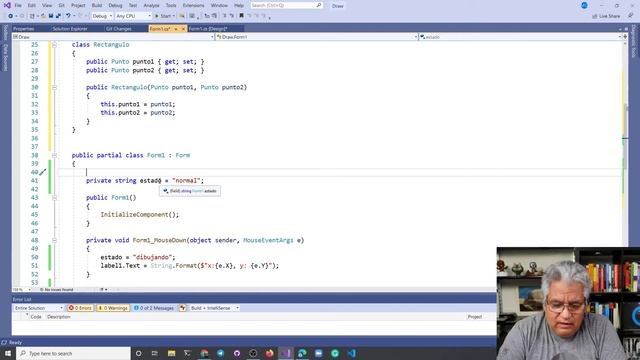640x360 pixels.
Task: Open the Extensions menu
Action: point(193,5)
